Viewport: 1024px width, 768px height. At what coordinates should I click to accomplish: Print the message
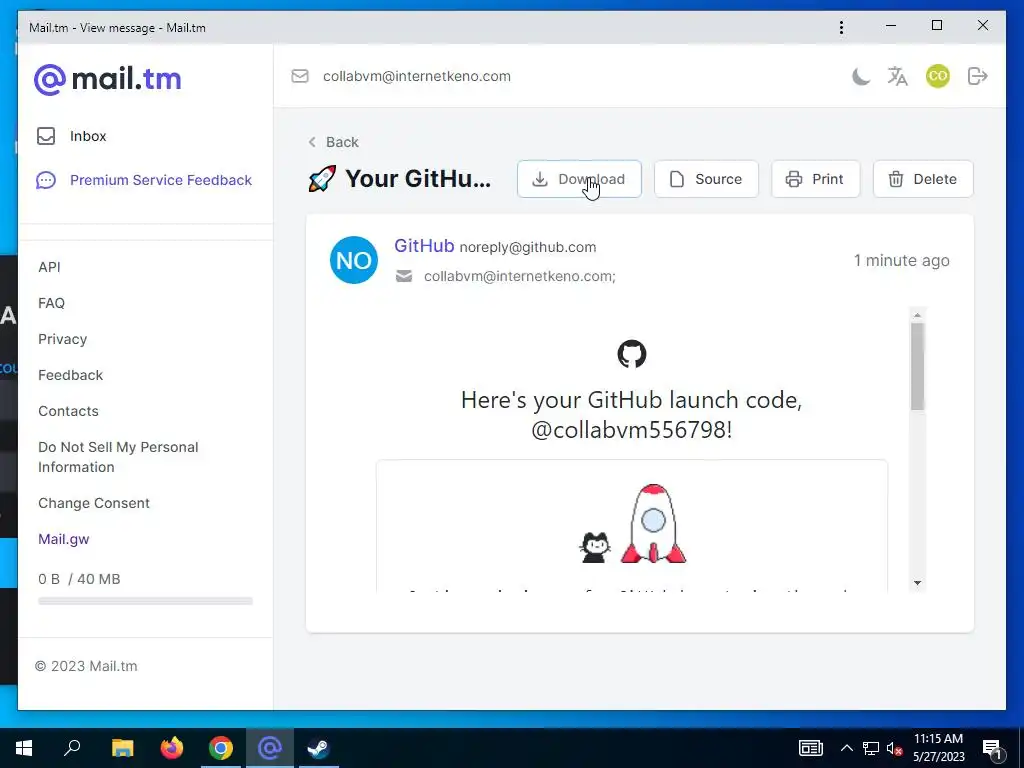coord(815,179)
